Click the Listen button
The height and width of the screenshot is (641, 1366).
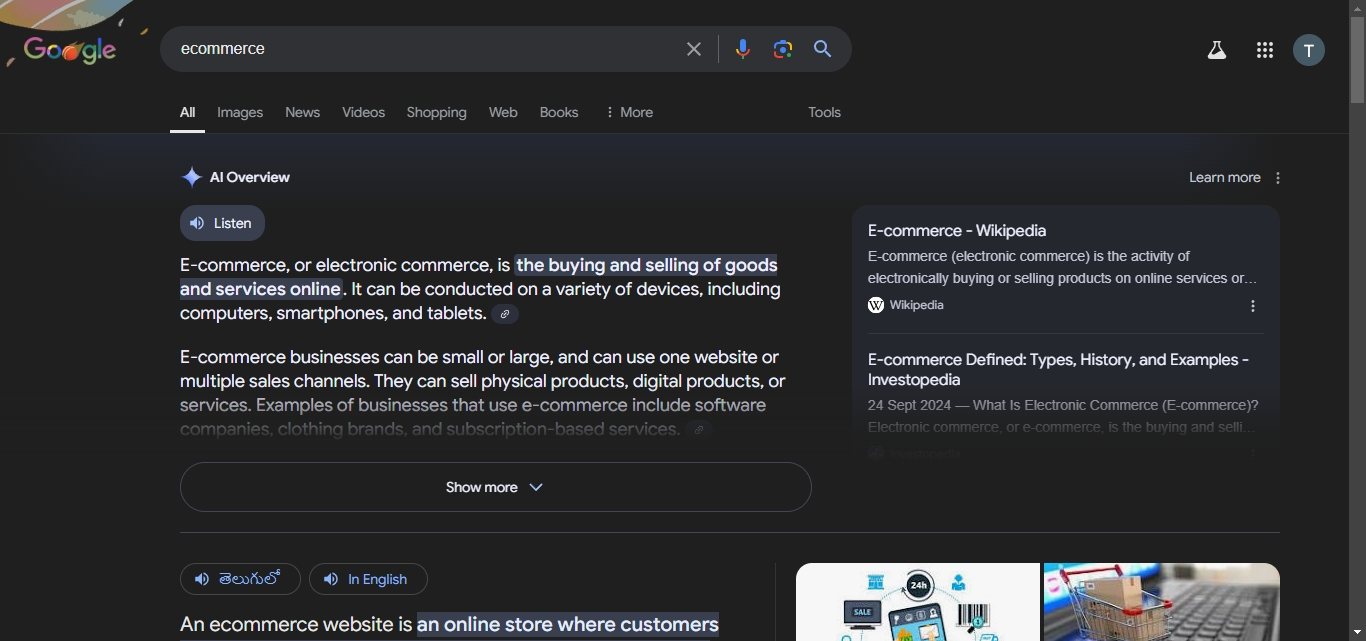coord(222,223)
